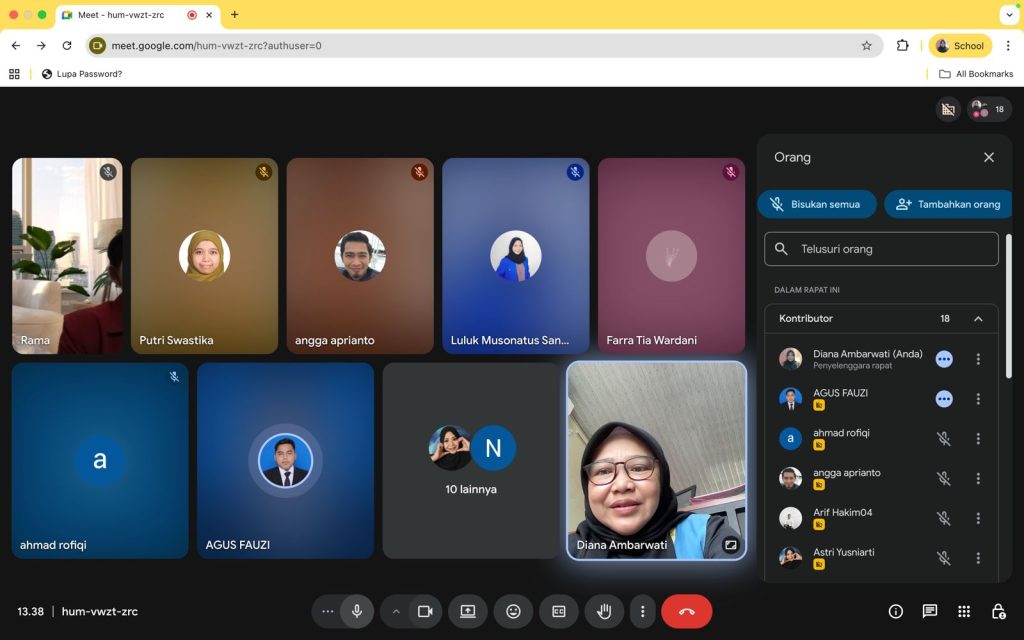The height and width of the screenshot is (640, 1024).
Task: Open the chat messages icon
Action: pyautogui.click(x=929, y=611)
